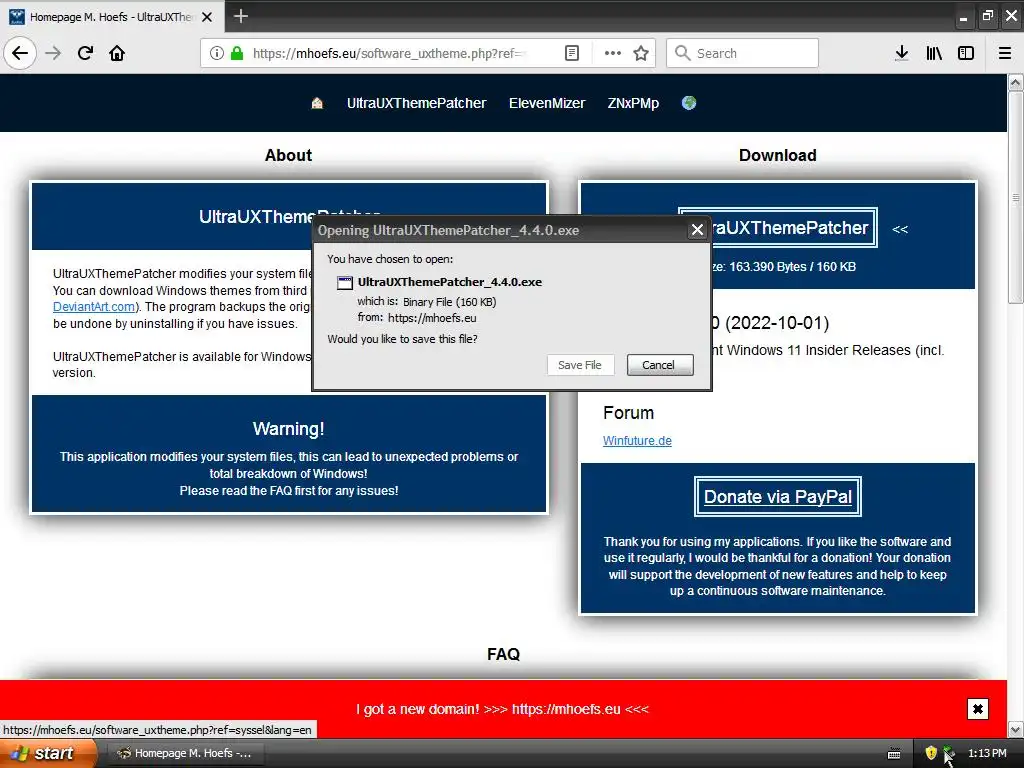The width and height of the screenshot is (1024, 768).
Task: Open a new tab with plus button
Action: coord(241,16)
